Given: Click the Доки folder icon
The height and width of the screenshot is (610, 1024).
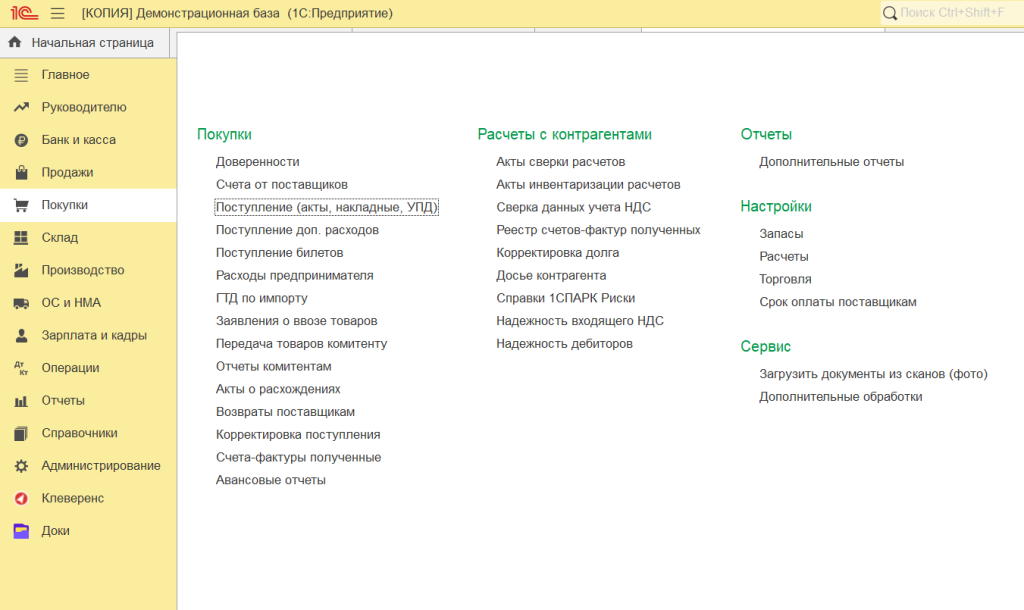Looking at the screenshot, I should point(22,531).
